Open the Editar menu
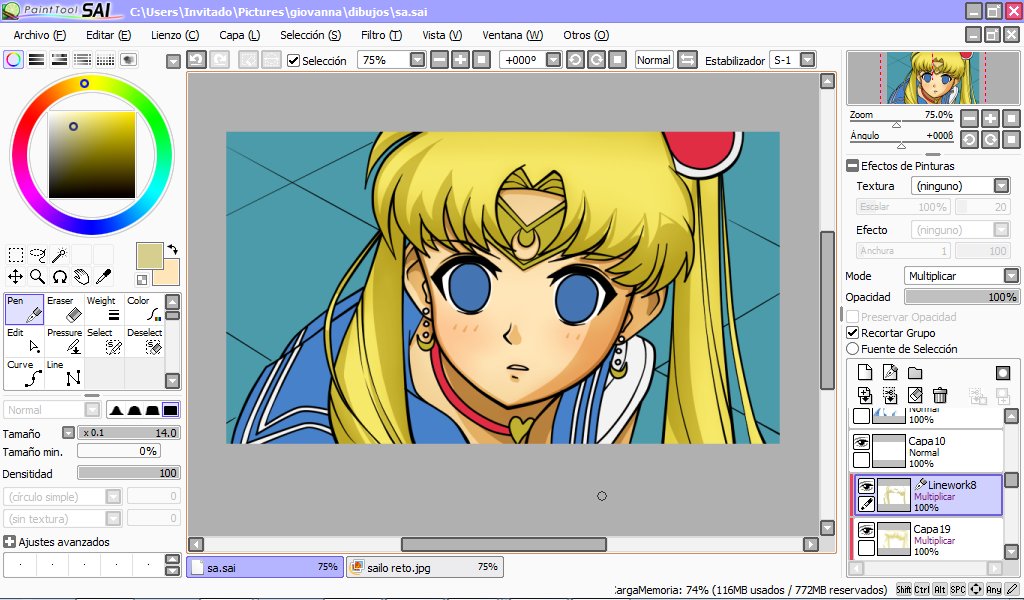1024x600 pixels. point(108,35)
